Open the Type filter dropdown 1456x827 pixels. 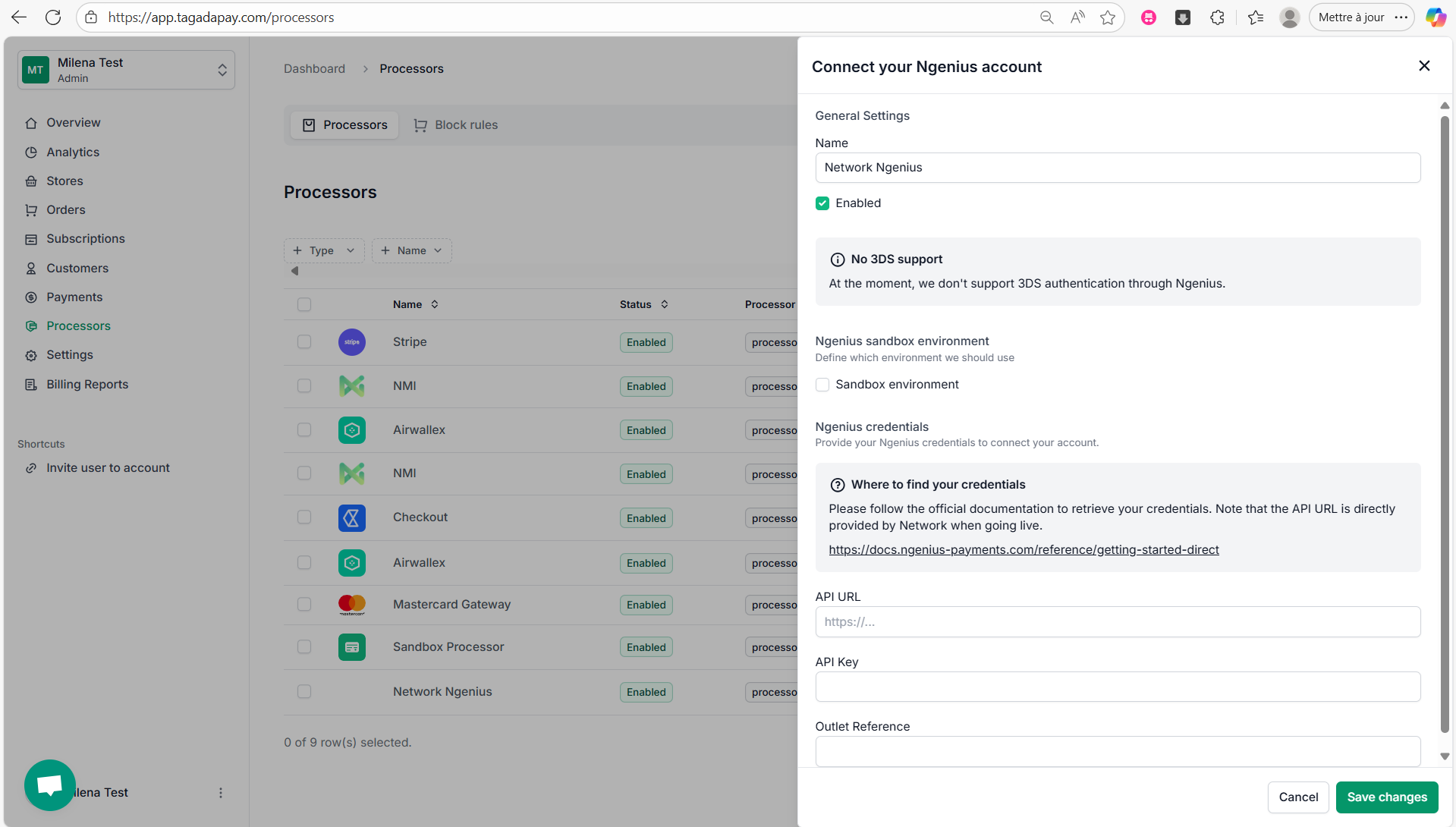tap(324, 250)
